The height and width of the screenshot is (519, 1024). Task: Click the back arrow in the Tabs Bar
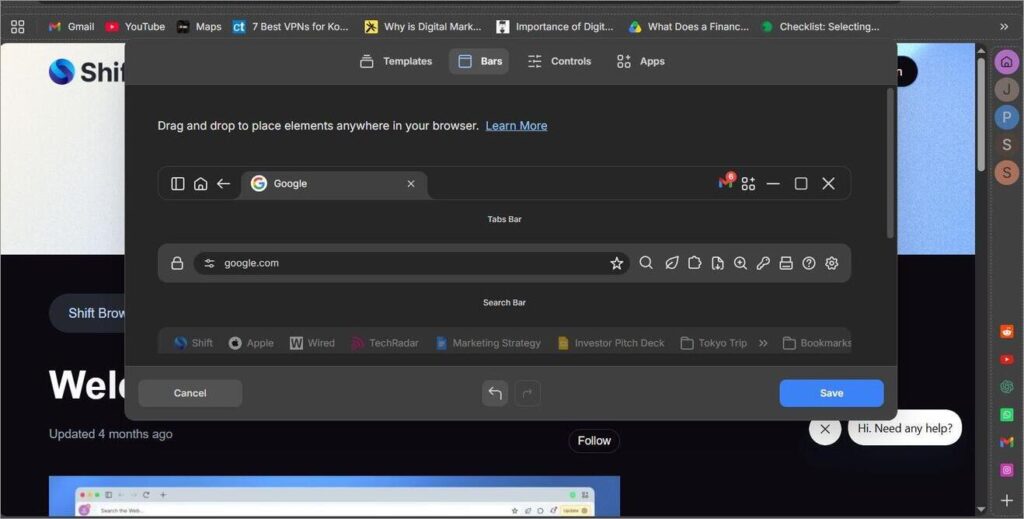pos(223,183)
